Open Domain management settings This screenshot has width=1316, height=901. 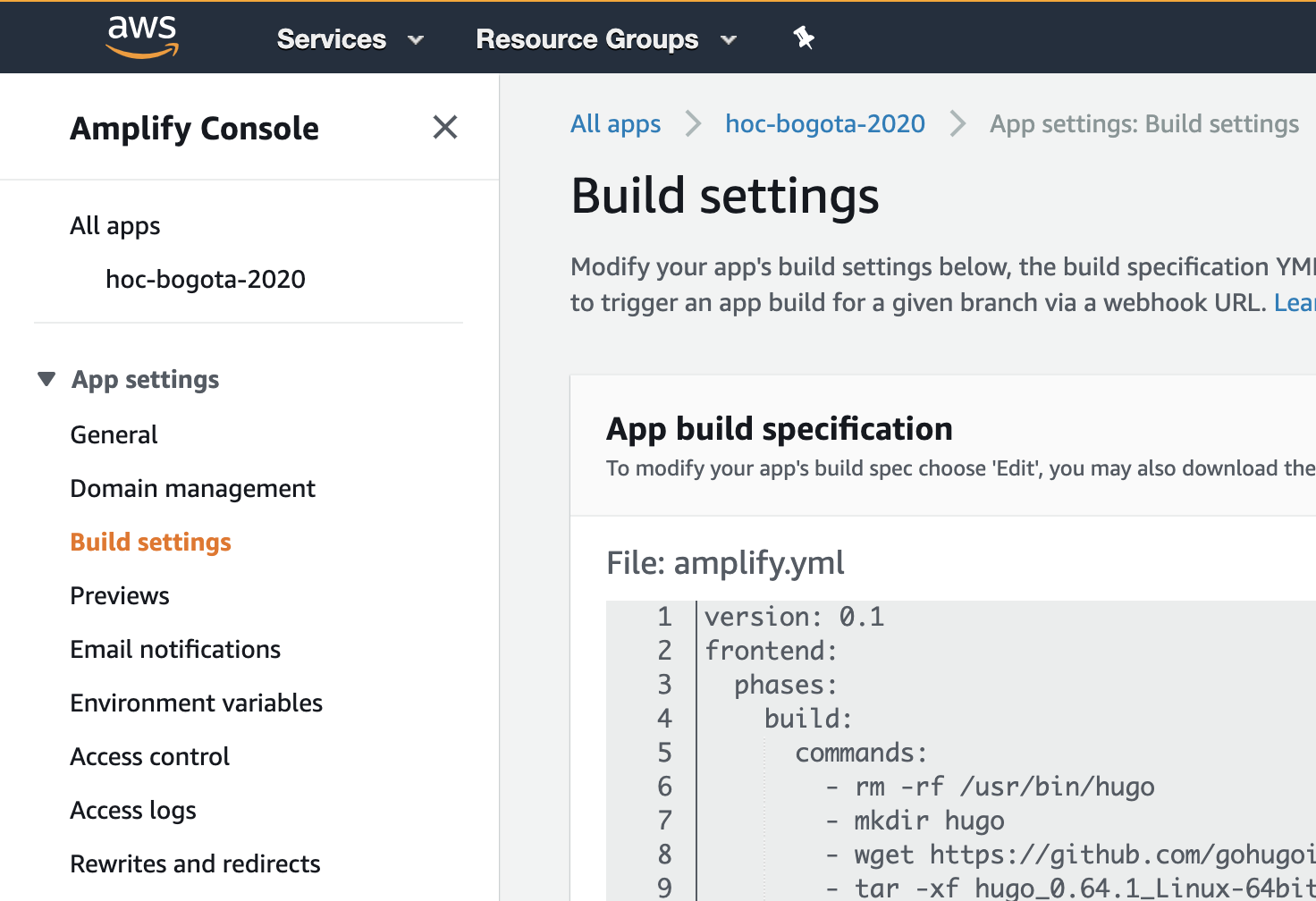[x=192, y=488]
